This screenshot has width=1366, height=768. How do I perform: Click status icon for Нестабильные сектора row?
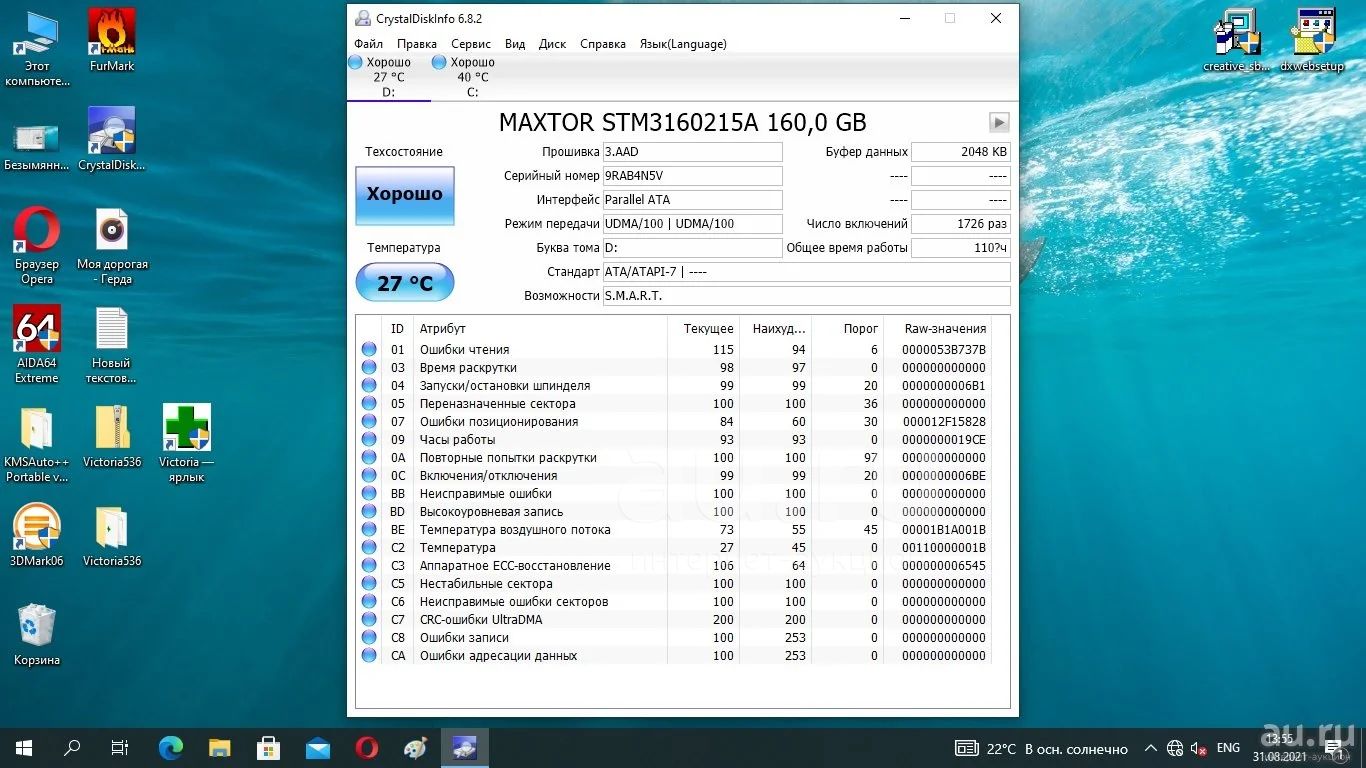tap(369, 584)
